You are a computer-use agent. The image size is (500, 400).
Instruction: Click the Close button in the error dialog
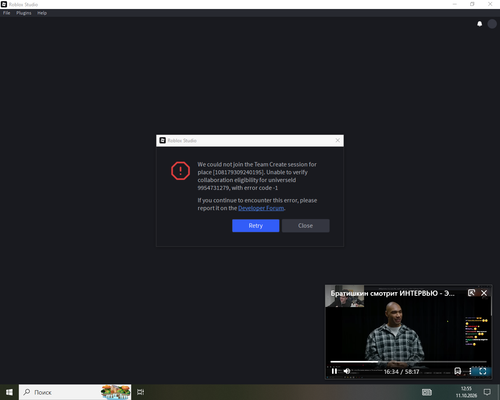pos(306,226)
